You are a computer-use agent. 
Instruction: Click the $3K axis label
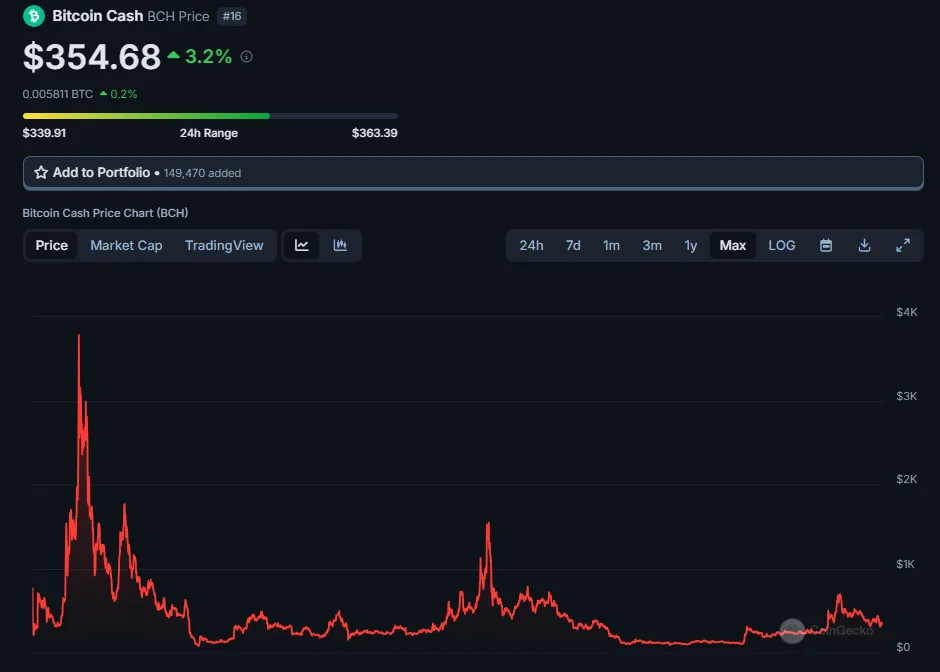(x=906, y=396)
